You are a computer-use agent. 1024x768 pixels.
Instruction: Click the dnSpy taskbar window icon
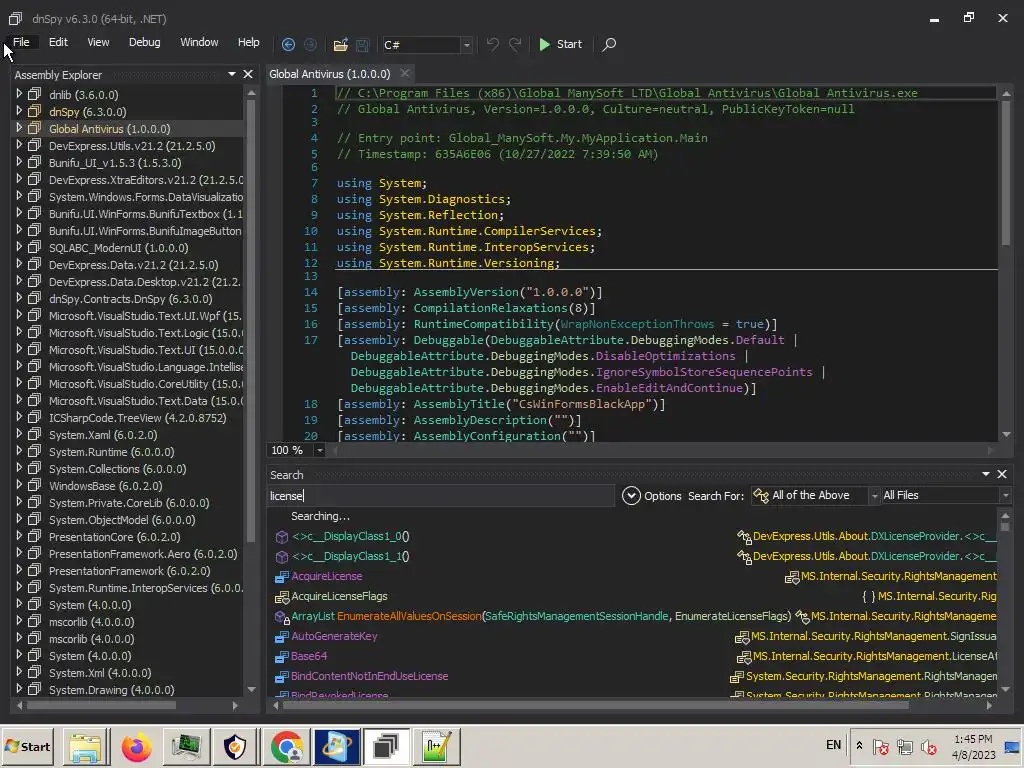(x=386, y=747)
